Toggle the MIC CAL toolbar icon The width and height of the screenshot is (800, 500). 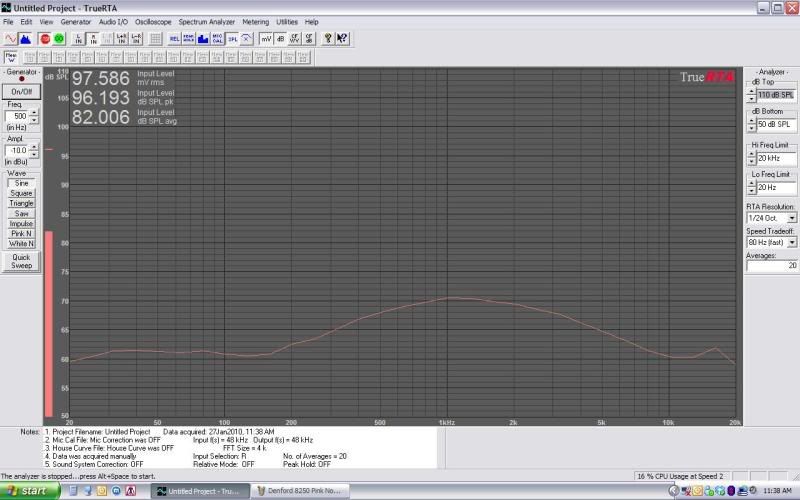(217, 39)
